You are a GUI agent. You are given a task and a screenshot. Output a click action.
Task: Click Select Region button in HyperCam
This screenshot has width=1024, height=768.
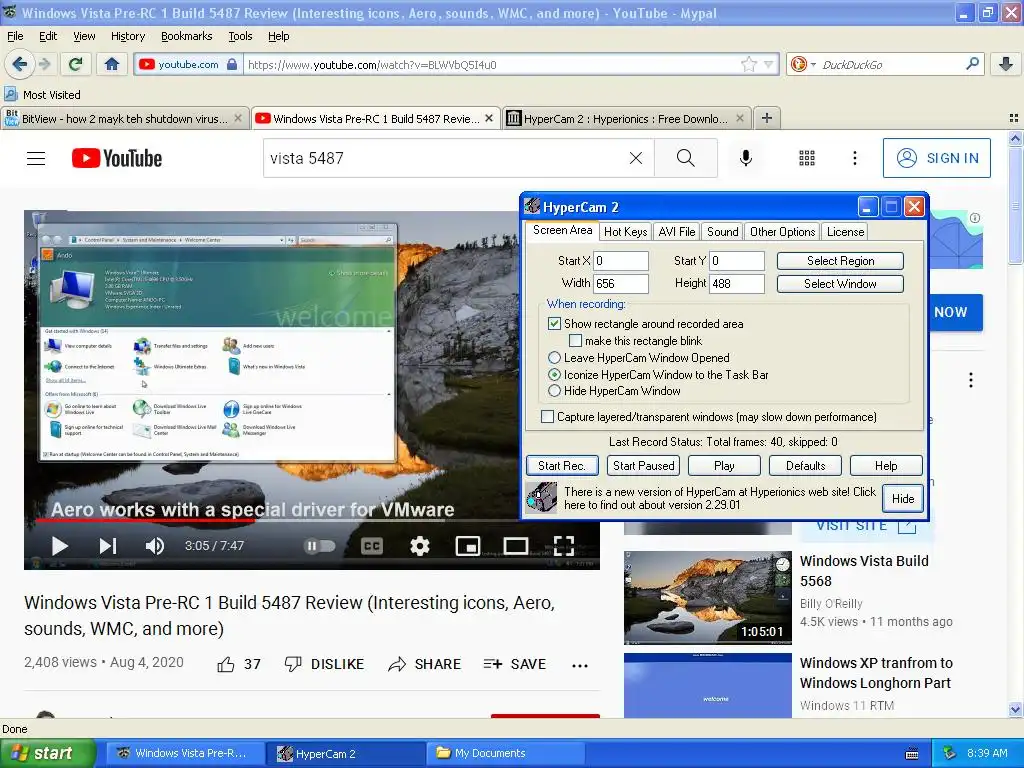840,261
